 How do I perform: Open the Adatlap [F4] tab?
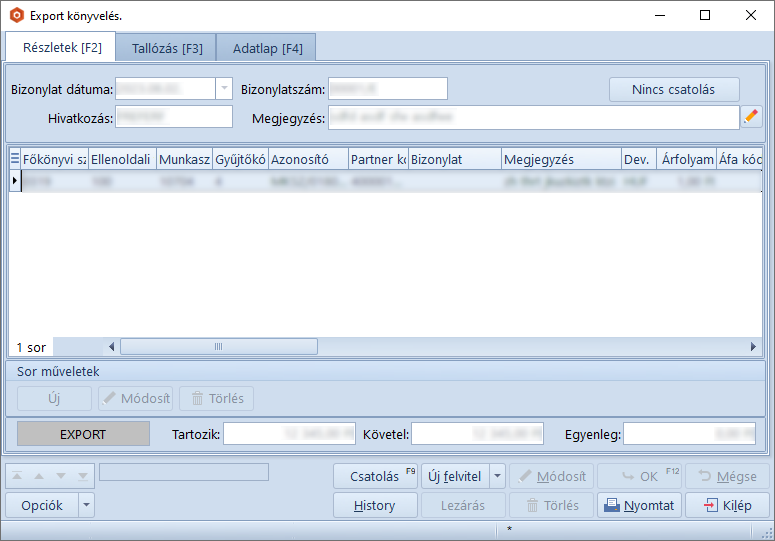(267, 48)
